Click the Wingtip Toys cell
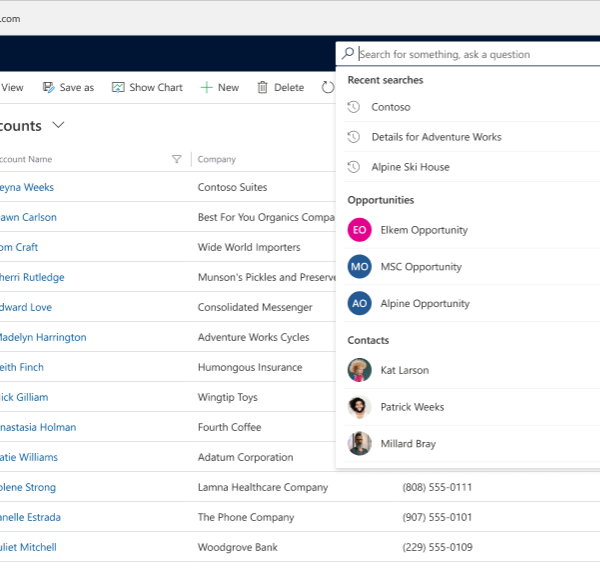Image resolution: width=600 pixels, height=570 pixels. [x=228, y=397]
